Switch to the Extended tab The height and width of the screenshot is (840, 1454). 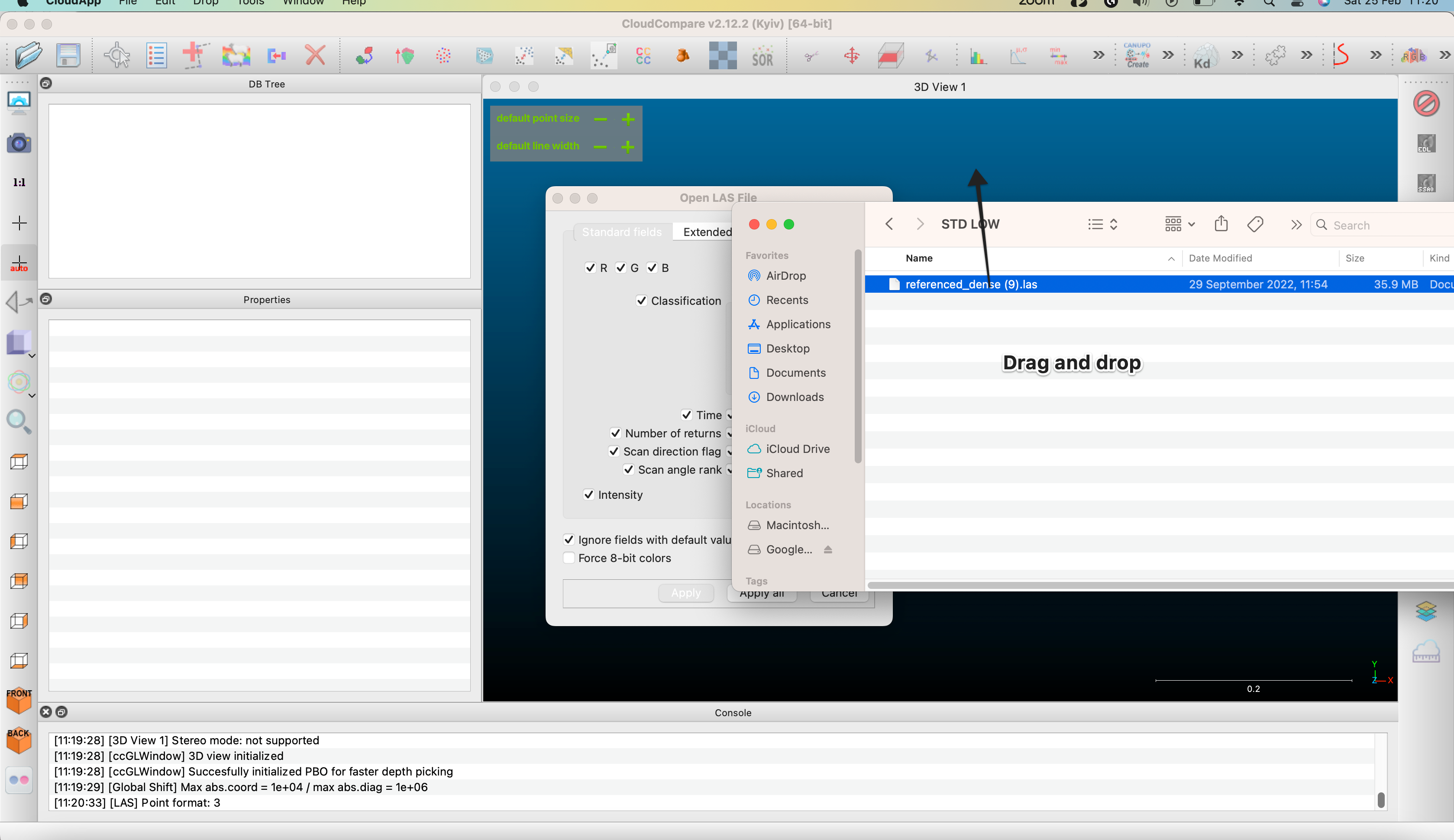click(707, 232)
